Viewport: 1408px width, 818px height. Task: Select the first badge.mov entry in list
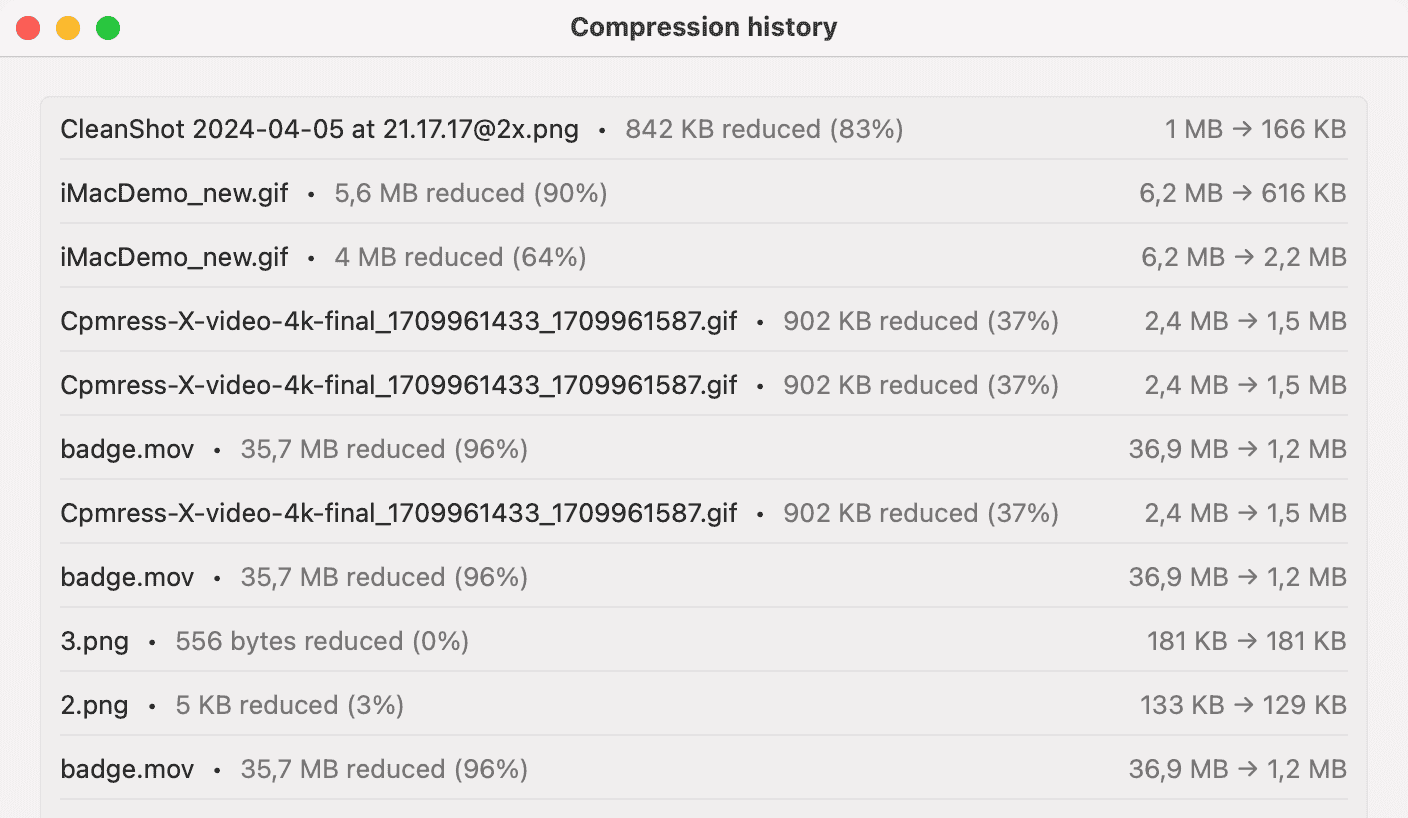(127, 449)
